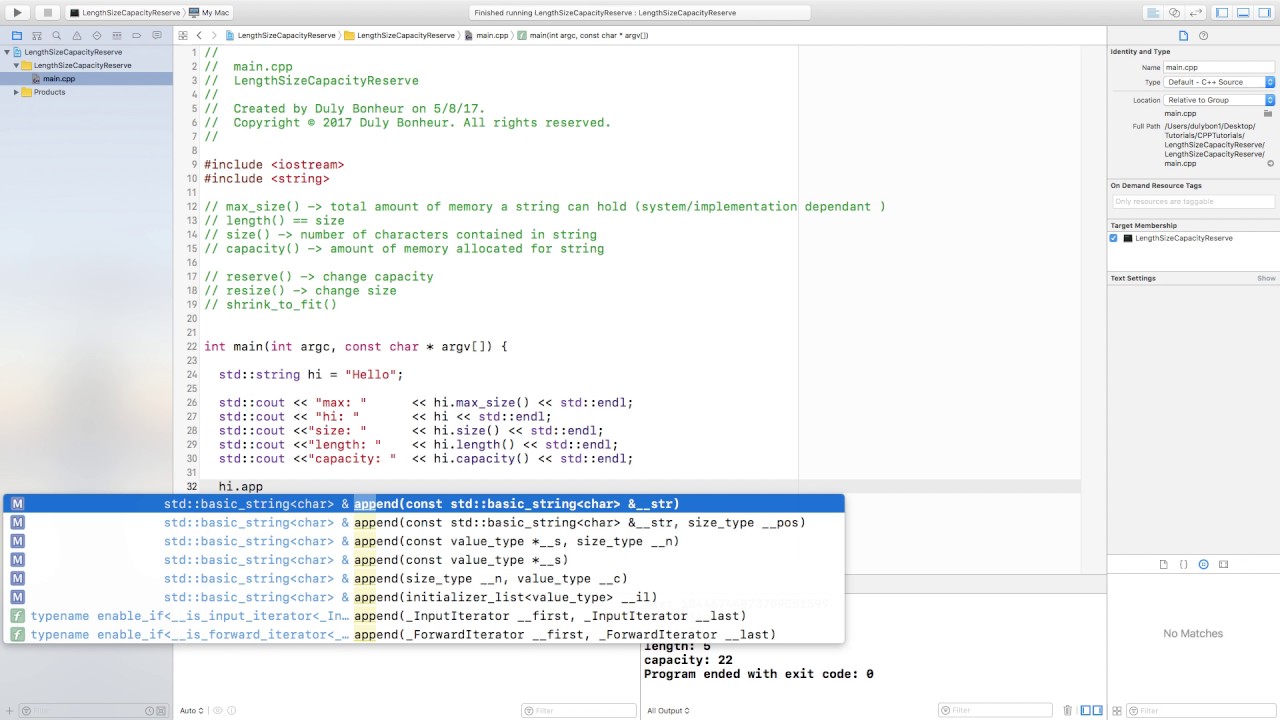Toggle the variables view pane
The height and width of the screenshot is (720, 1280).
coord(1086,710)
